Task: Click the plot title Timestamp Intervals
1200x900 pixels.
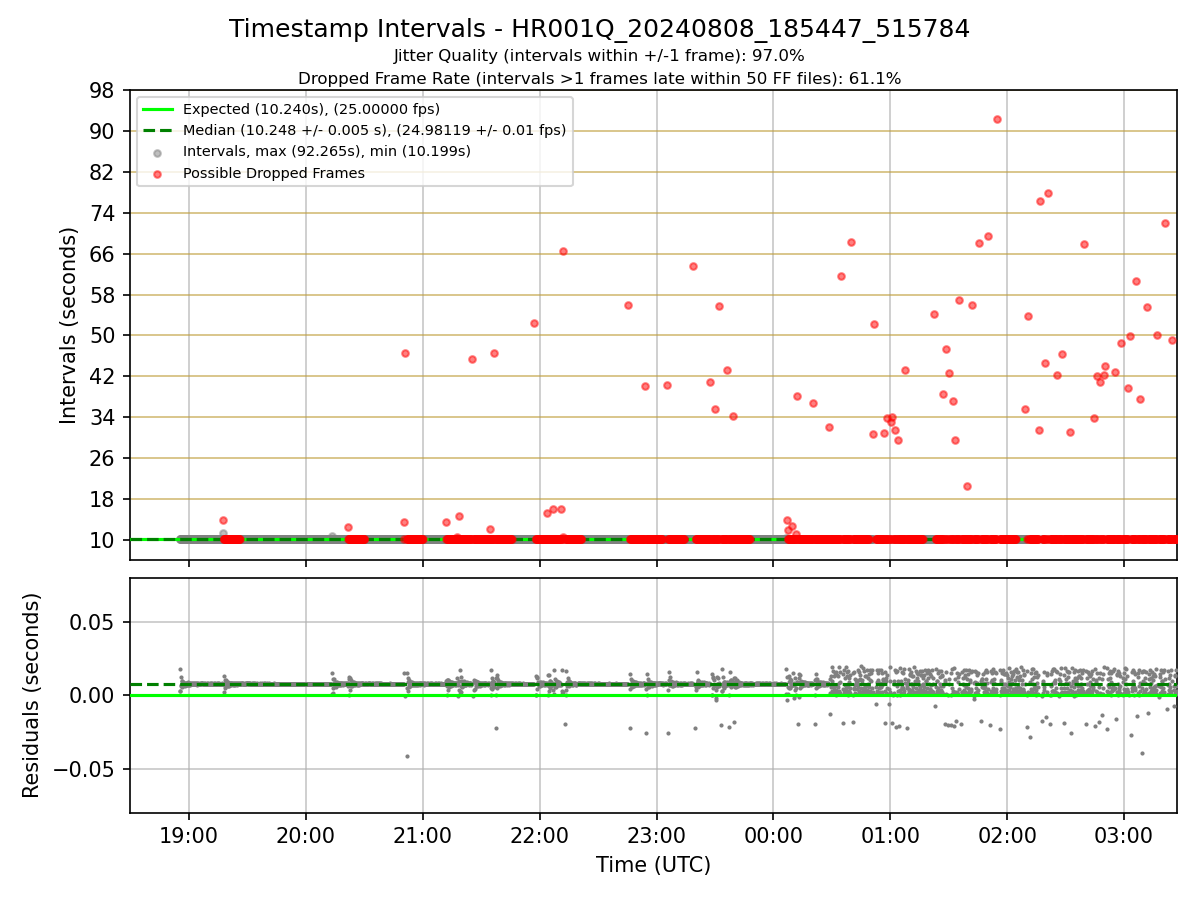Action: [600, 29]
